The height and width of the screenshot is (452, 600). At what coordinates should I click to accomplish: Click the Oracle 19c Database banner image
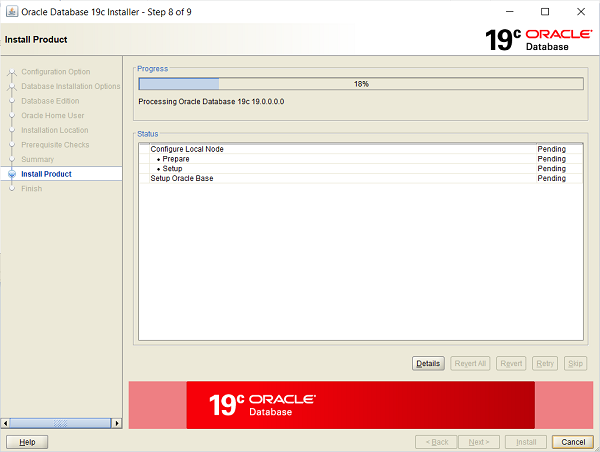click(x=360, y=405)
